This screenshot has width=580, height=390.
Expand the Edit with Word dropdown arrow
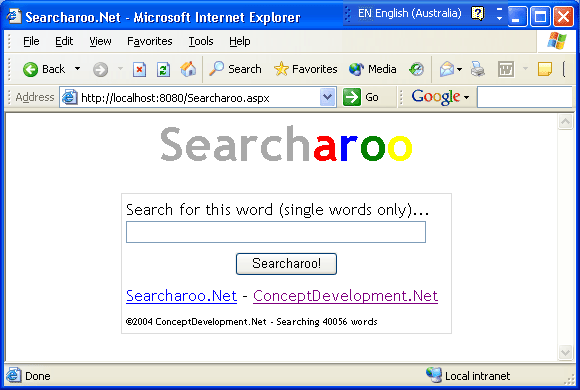525,69
